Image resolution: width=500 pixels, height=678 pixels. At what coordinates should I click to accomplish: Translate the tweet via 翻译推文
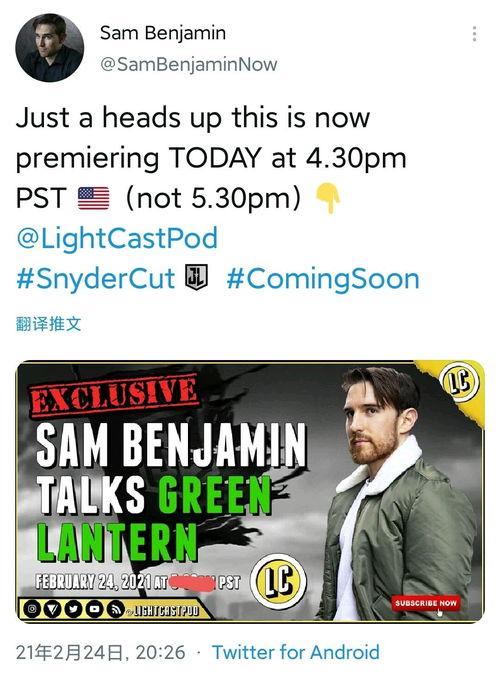pyautogui.click(x=48, y=323)
